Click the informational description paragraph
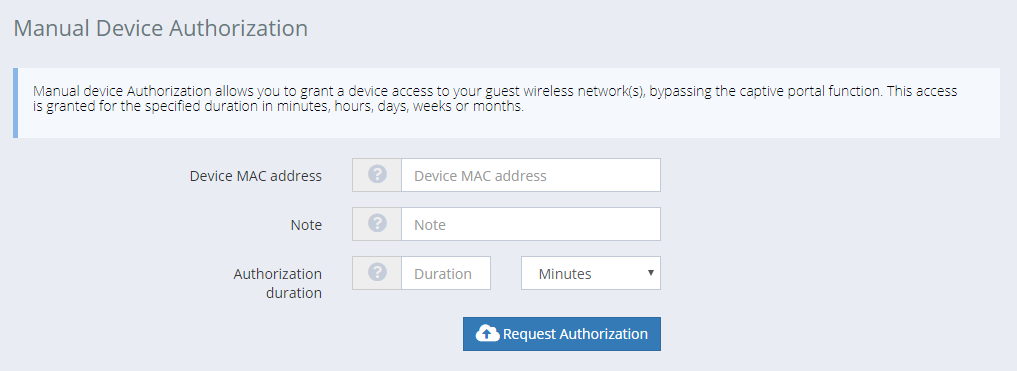This screenshot has width=1017, height=371. (495, 99)
